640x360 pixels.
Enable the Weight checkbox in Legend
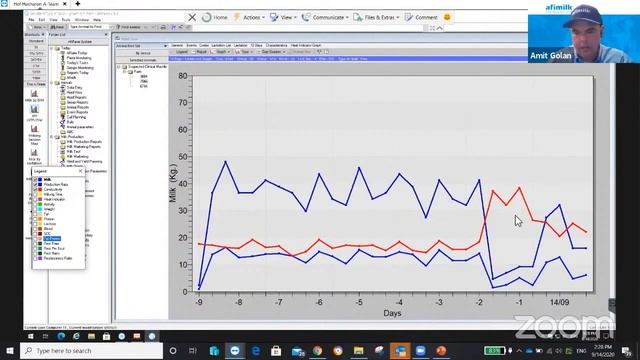click(x=35, y=209)
